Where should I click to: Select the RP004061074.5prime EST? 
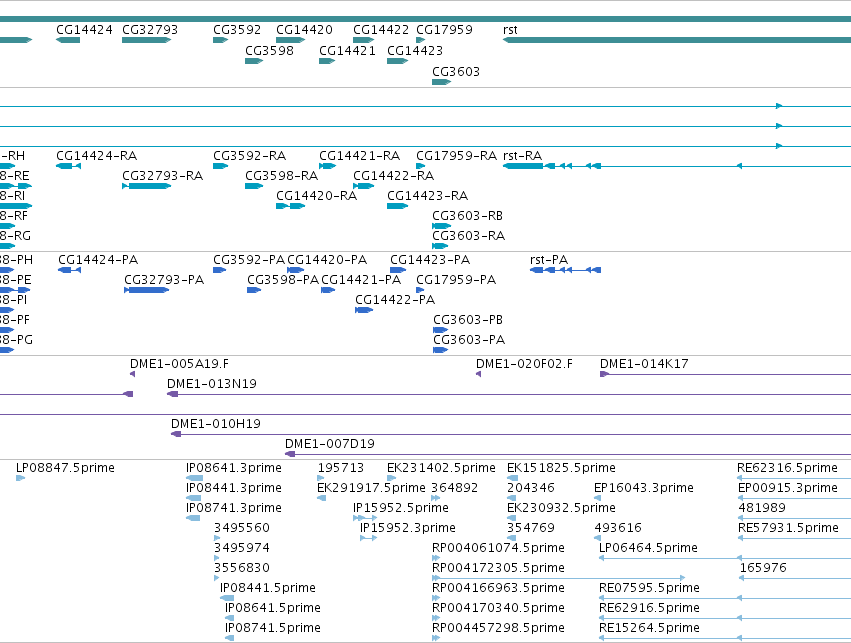tap(436, 558)
